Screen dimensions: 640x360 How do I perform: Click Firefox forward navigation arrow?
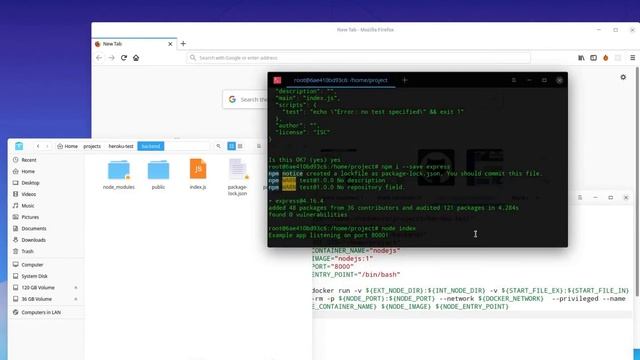[111, 58]
